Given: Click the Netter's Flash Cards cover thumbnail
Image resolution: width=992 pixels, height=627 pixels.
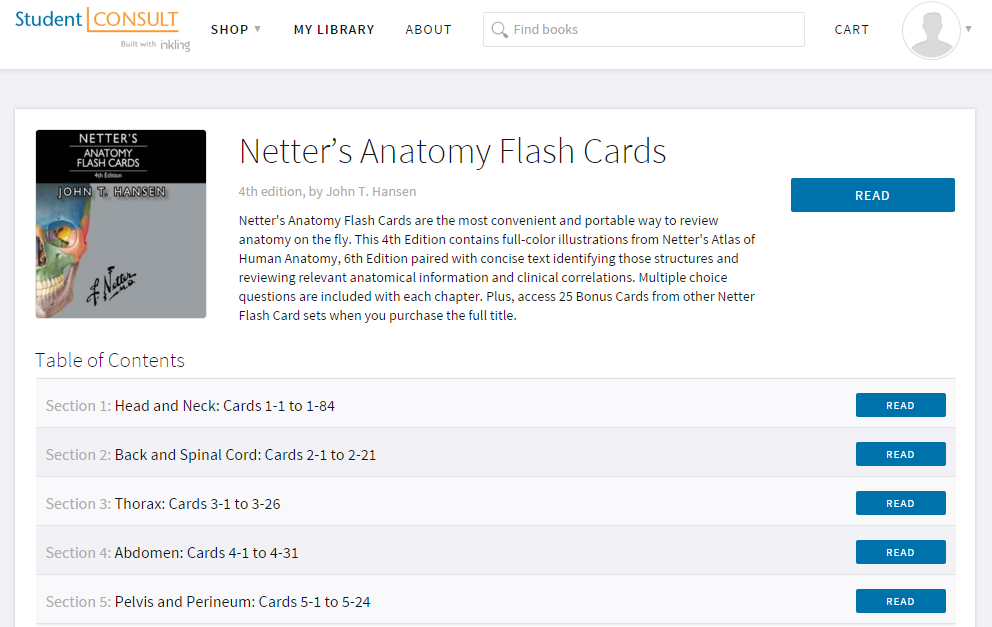Looking at the screenshot, I should point(121,224).
